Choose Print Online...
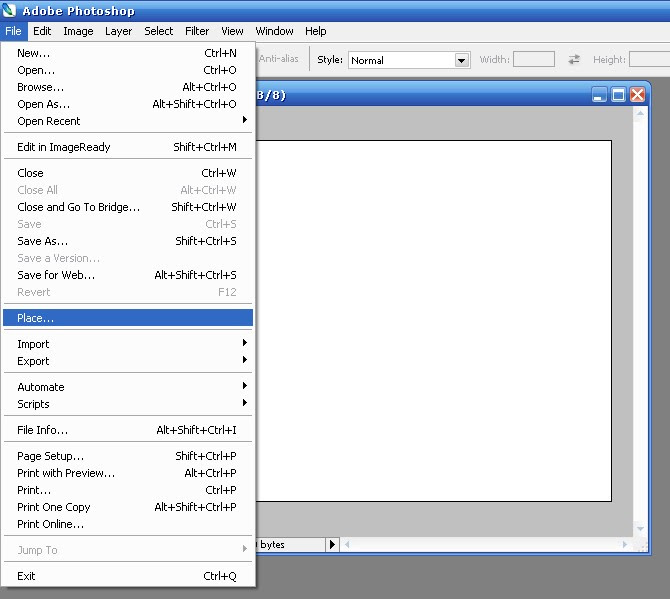The image size is (670, 599). coord(128,524)
